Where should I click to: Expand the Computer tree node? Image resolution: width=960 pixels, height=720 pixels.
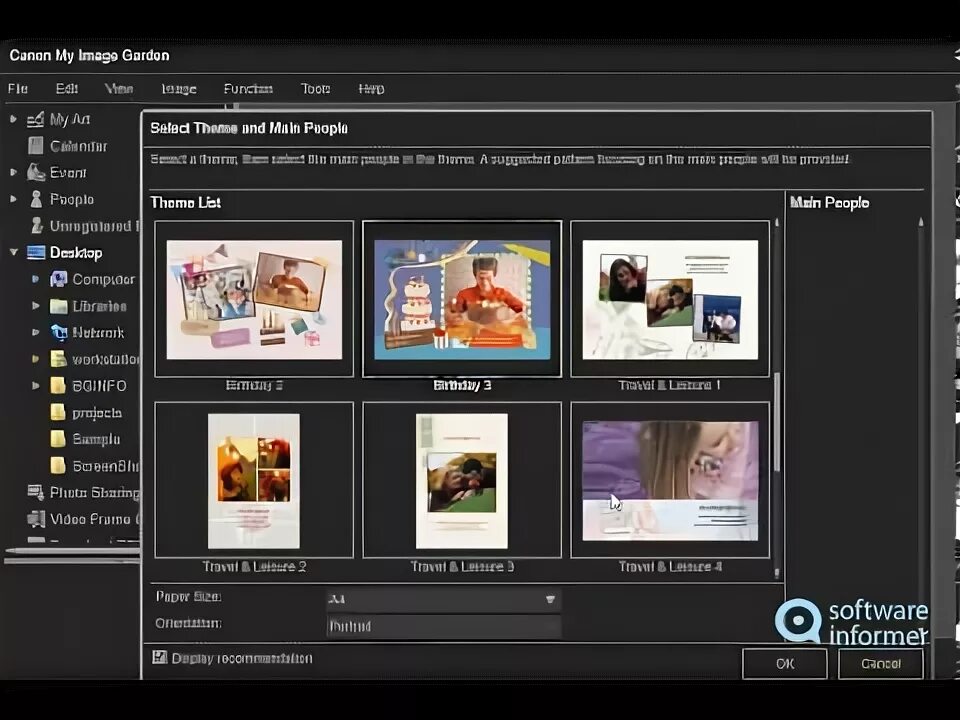[x=36, y=279]
